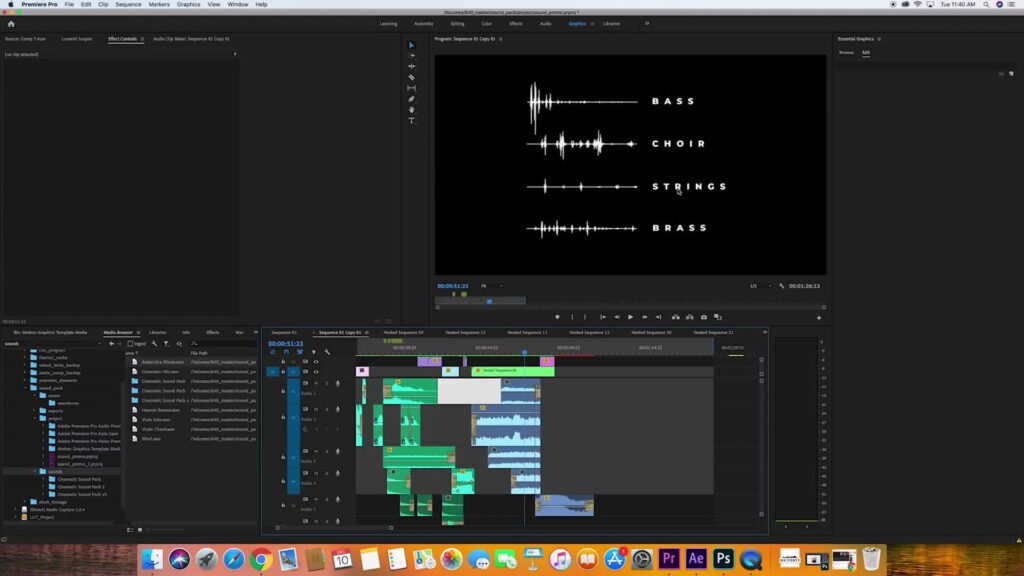Select the Type tool
Screen dimensions: 1024x576
pyautogui.click(x=411, y=120)
